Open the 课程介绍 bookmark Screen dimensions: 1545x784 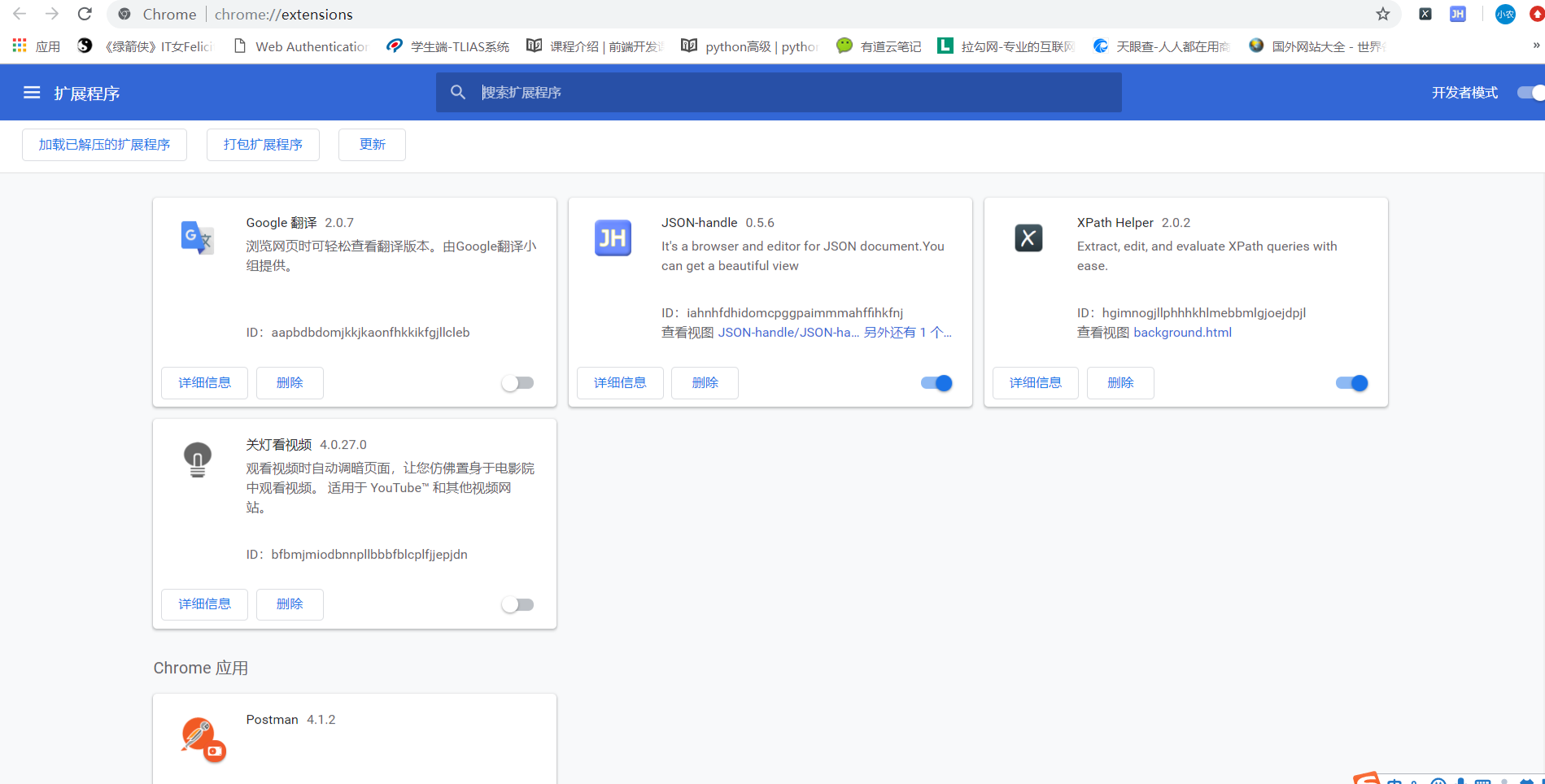pyautogui.click(x=595, y=46)
